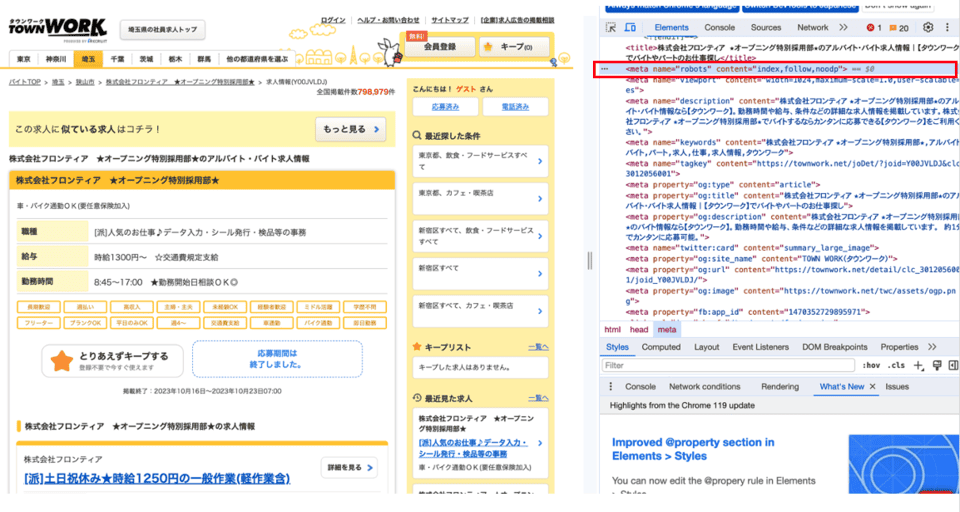Screen dimensions: 960x512
Task: Activate the DevTools inspect element picker icon
Action: pyautogui.click(x=610, y=28)
